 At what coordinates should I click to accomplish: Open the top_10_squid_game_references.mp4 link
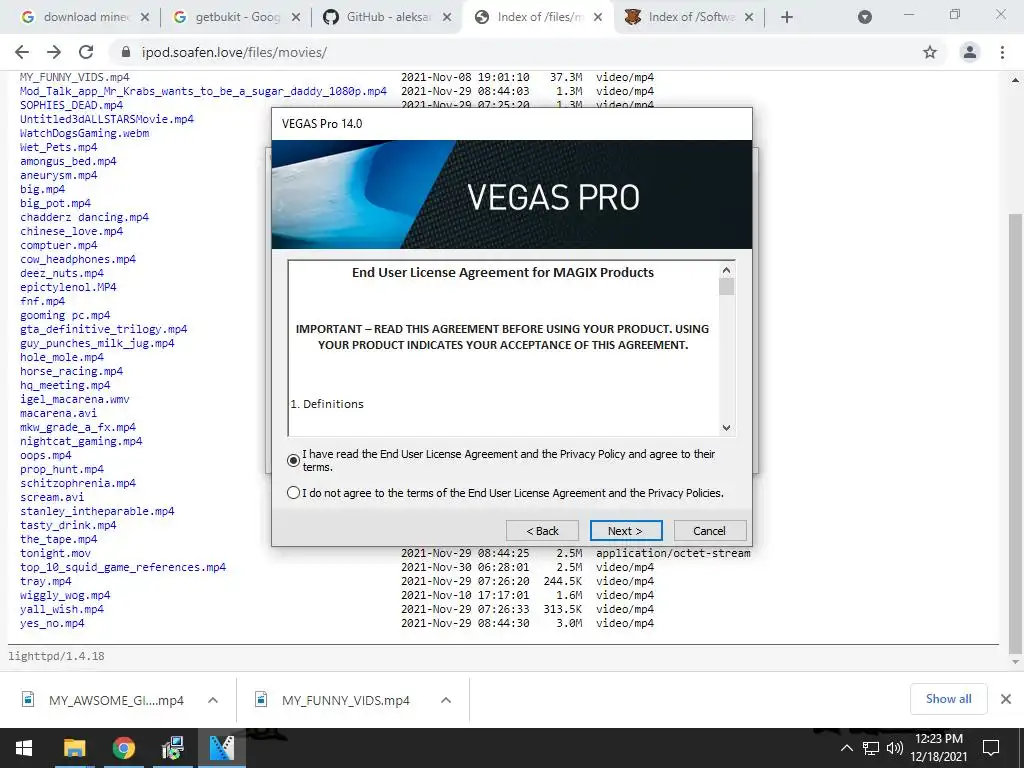(x=123, y=568)
